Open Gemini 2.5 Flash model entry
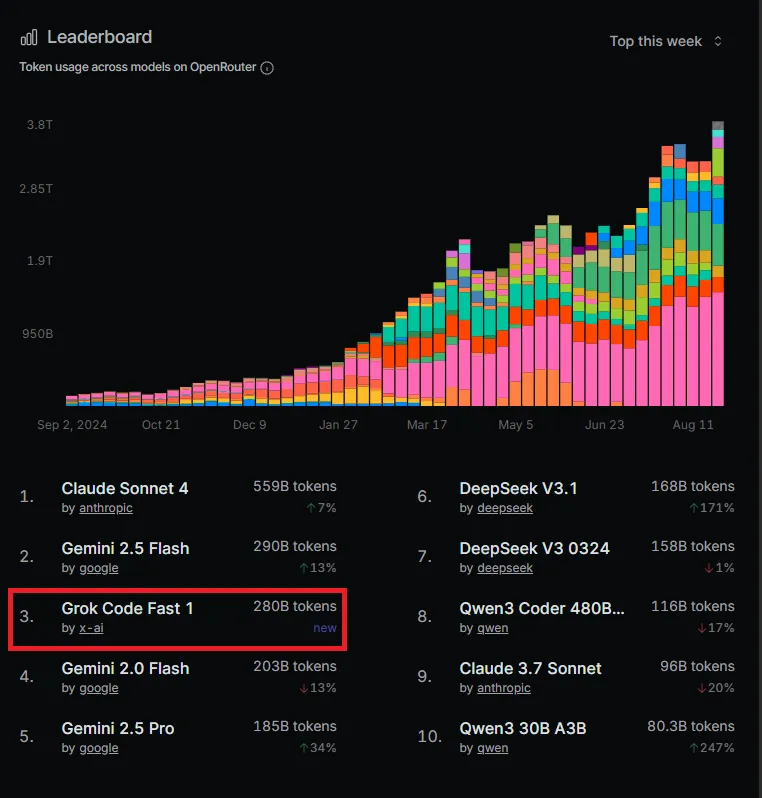Screen dimensions: 762x798 point(125,549)
